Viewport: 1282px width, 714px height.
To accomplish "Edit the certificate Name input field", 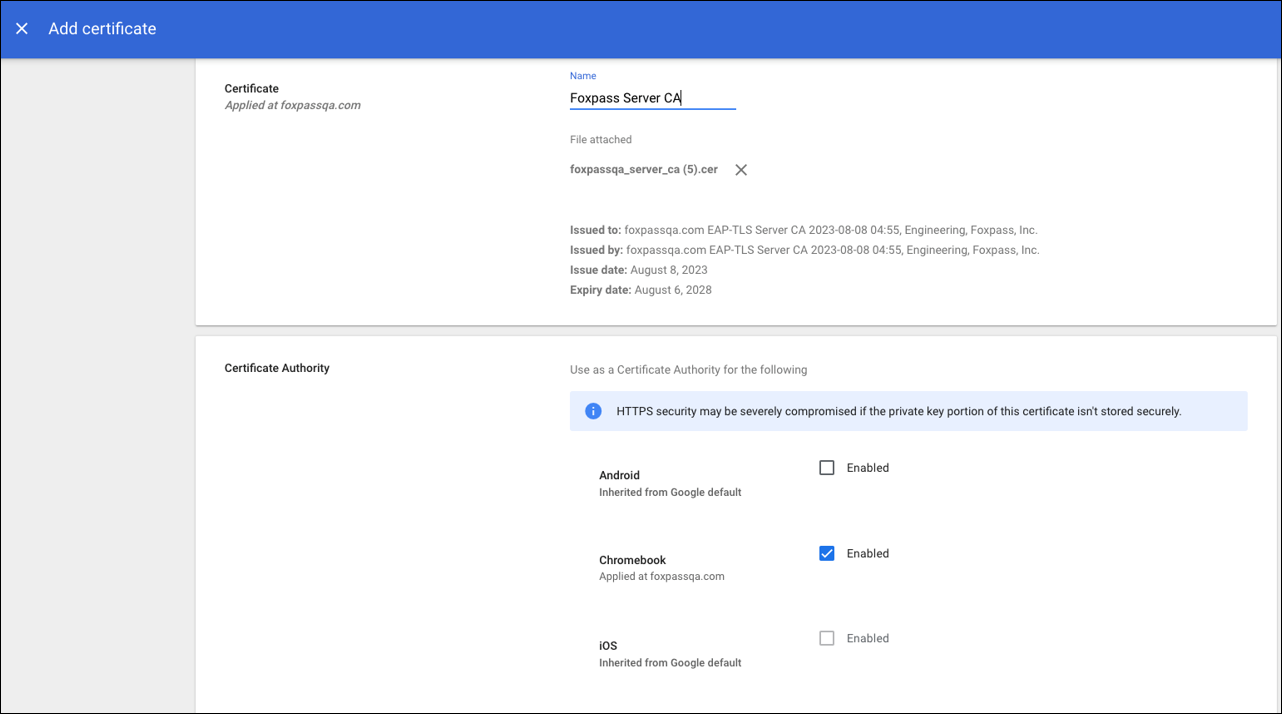I will point(653,98).
